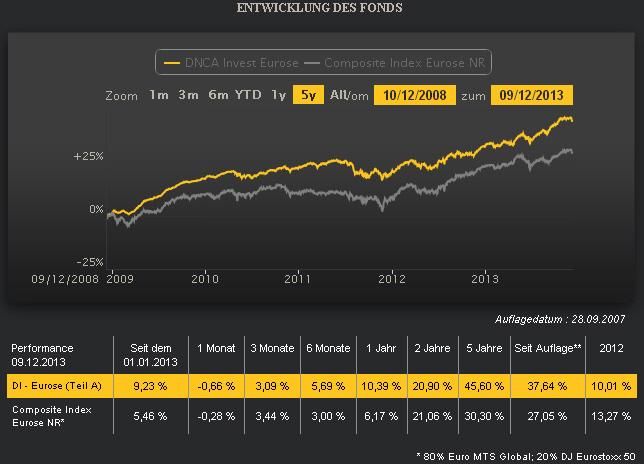Edit the end date 09/12/2013 field

click(x=531, y=95)
